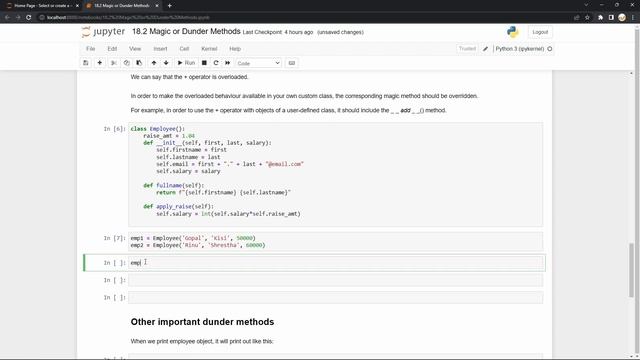
Task: Click the emp1 and emp2 assignment cell
Action: 336,242
